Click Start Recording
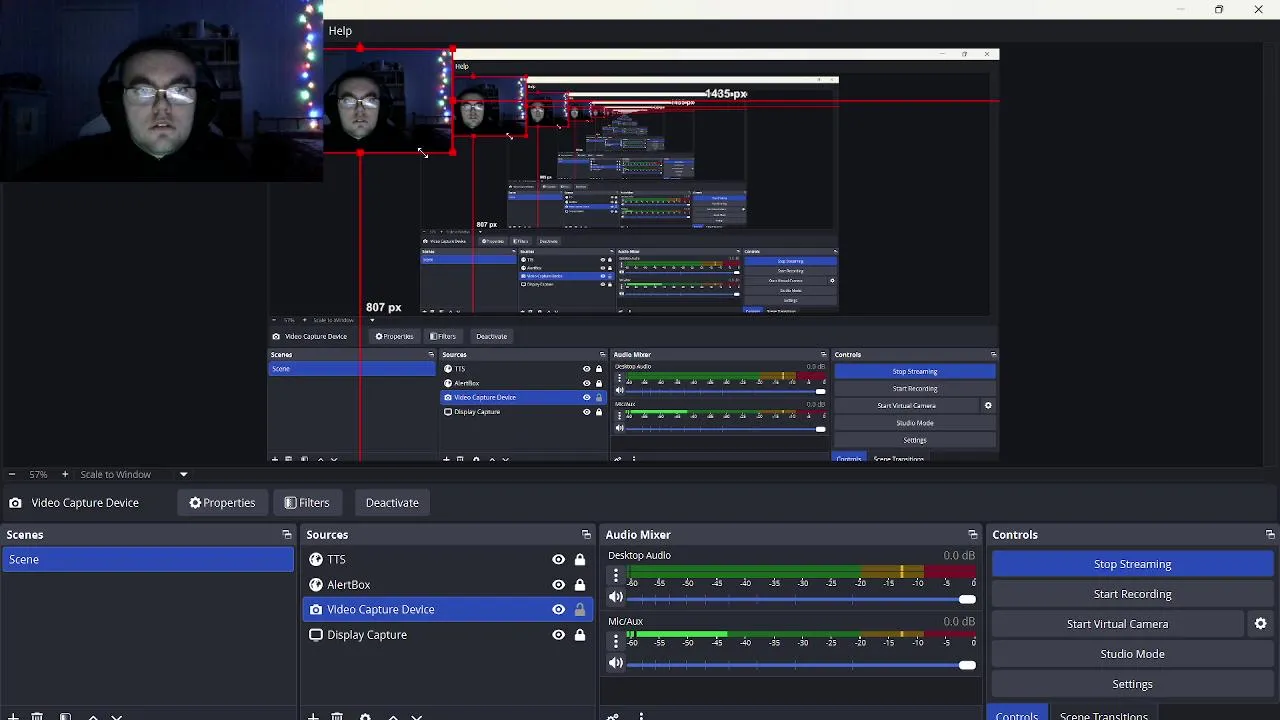1280x720 pixels. click(x=1132, y=594)
